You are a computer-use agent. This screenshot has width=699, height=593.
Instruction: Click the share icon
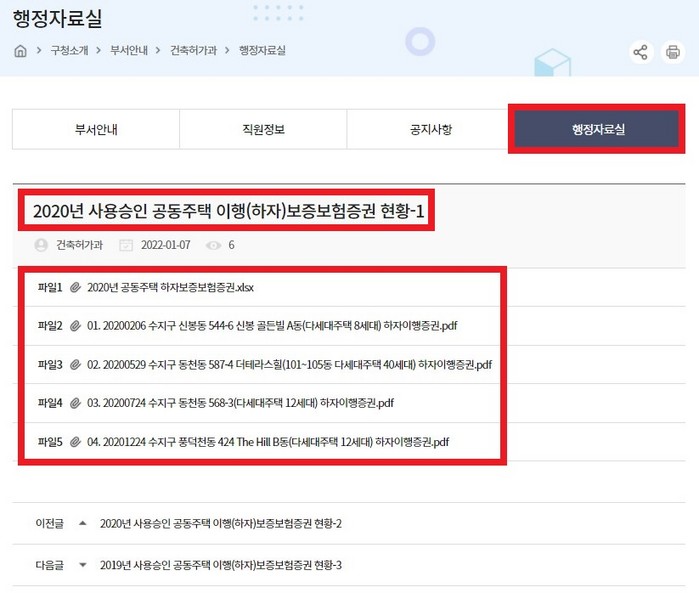(x=640, y=53)
